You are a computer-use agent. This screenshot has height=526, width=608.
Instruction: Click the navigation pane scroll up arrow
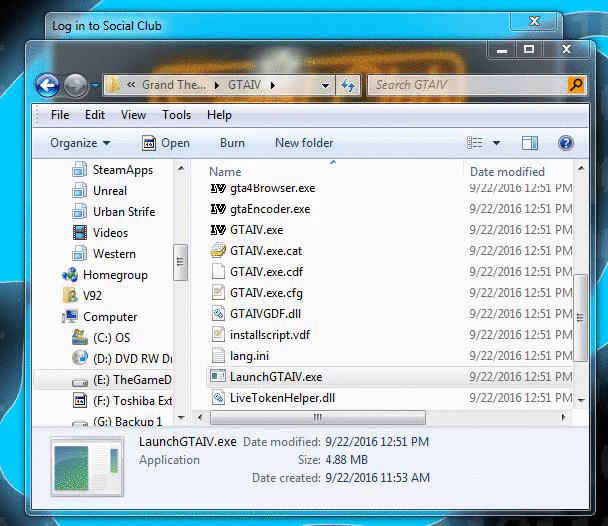[181, 168]
